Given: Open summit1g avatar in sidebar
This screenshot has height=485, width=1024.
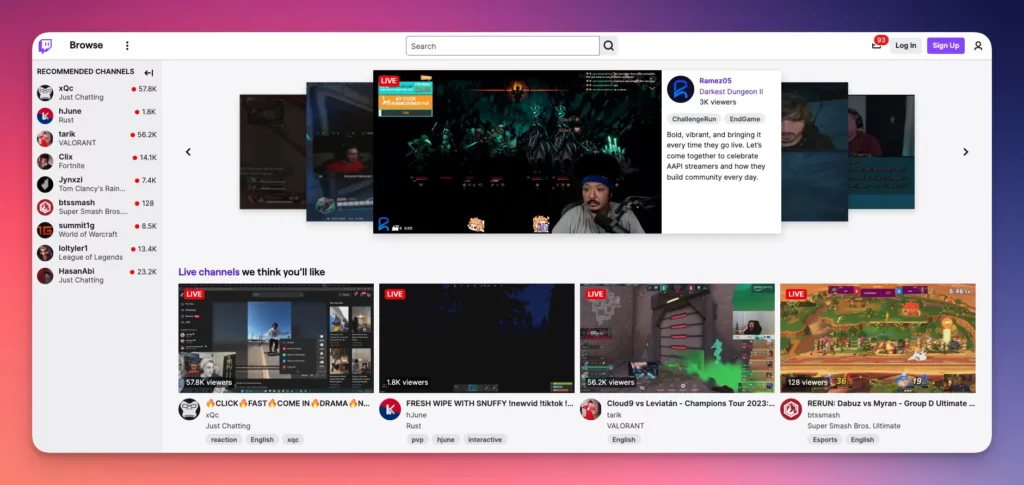Looking at the screenshot, I should pyautogui.click(x=45, y=230).
